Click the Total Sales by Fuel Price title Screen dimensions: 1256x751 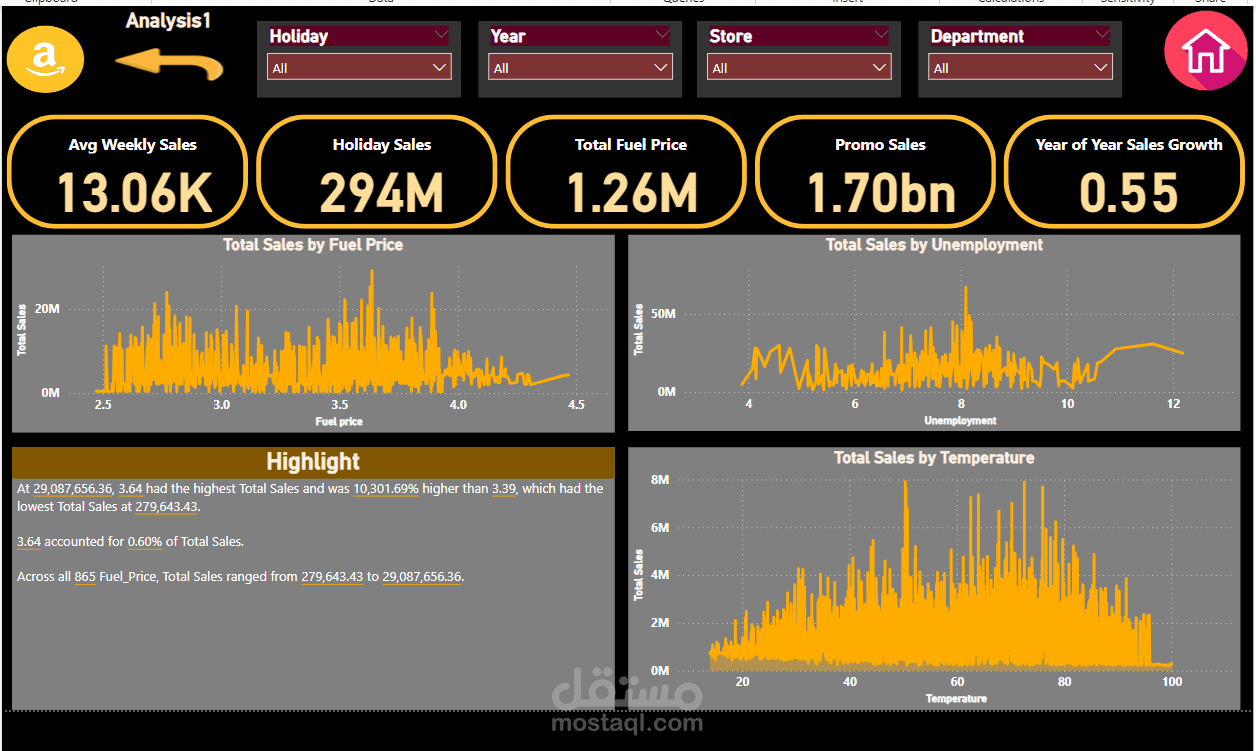pos(313,244)
